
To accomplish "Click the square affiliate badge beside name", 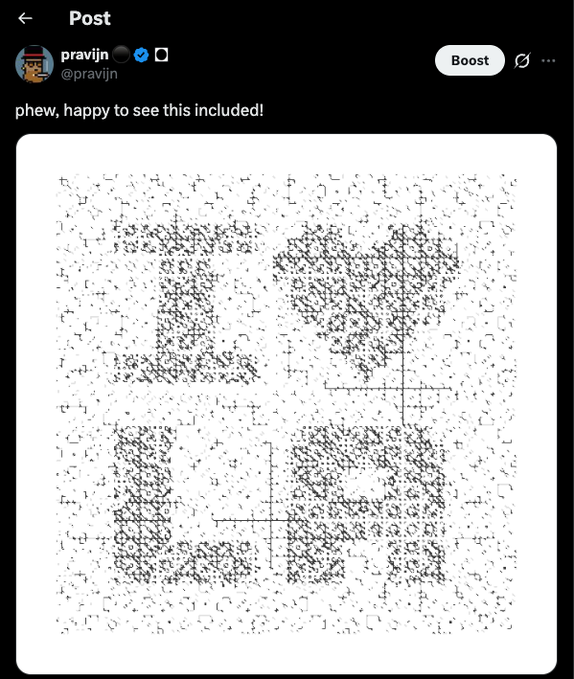I will click(x=161, y=55).
